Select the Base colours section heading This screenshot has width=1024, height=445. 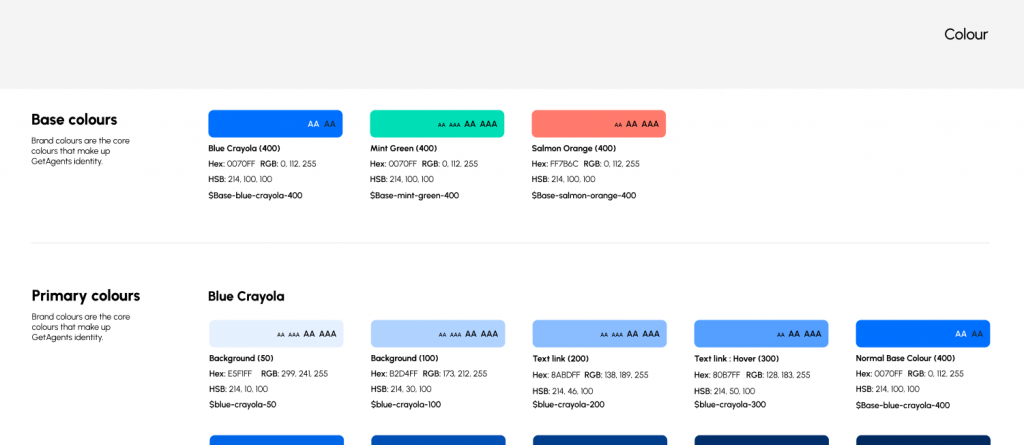point(74,120)
